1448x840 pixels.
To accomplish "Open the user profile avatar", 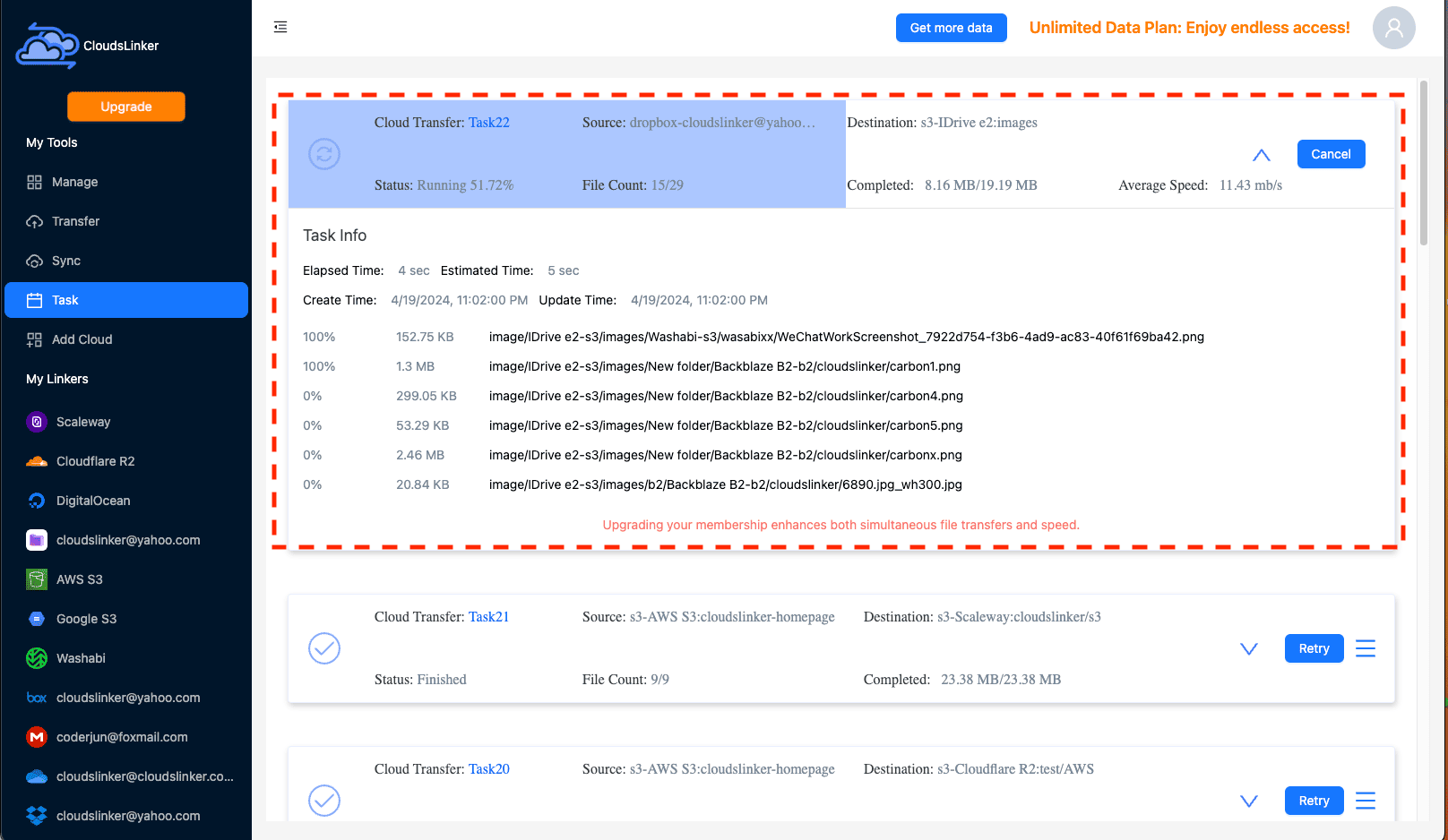I will point(1393,28).
